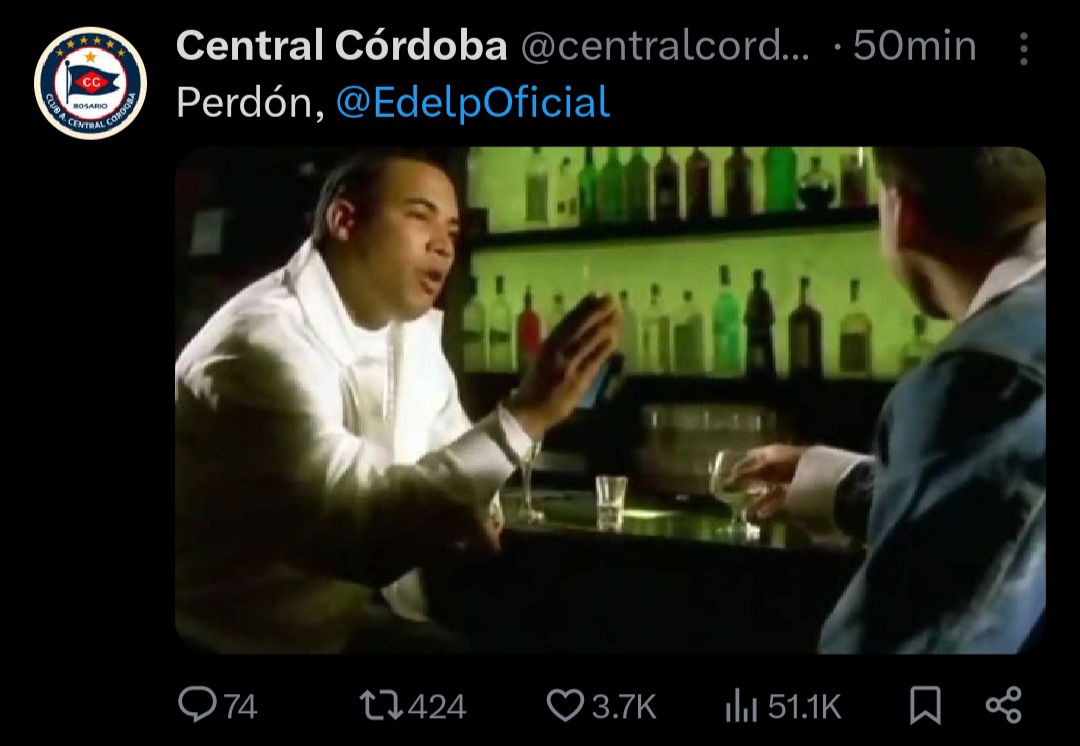Open the Central Córdoba display name
This screenshot has width=1080, height=746.
[342, 46]
